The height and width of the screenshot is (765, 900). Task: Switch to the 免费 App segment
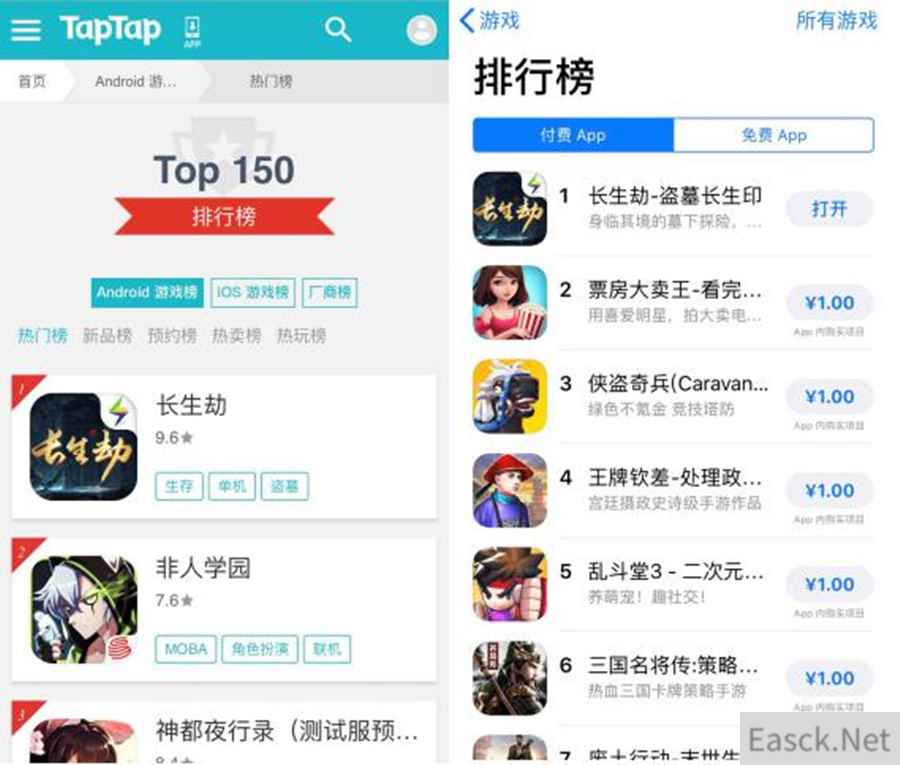(774, 135)
